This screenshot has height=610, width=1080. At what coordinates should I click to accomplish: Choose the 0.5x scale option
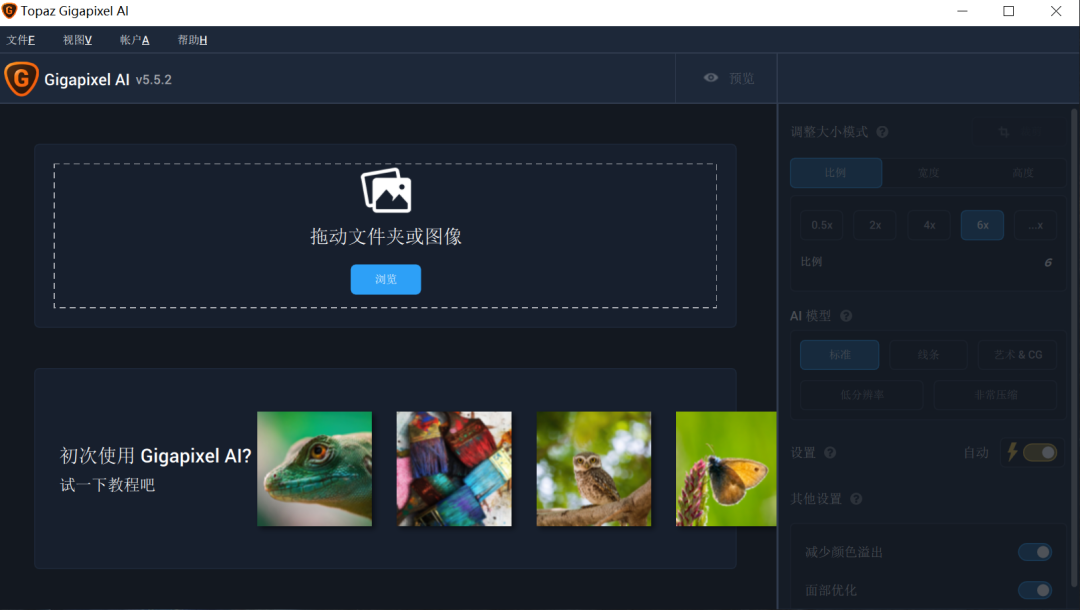[x=822, y=225]
